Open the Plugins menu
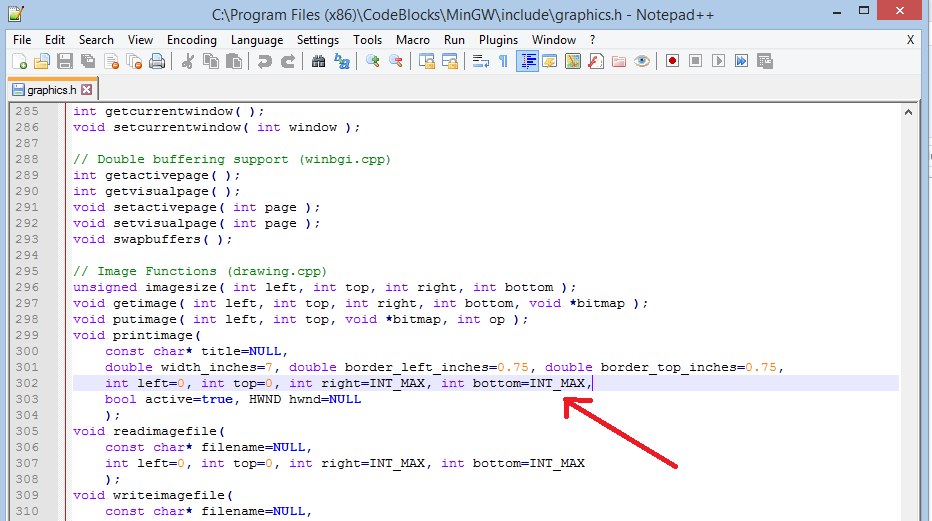This screenshot has width=932, height=521. 498,40
